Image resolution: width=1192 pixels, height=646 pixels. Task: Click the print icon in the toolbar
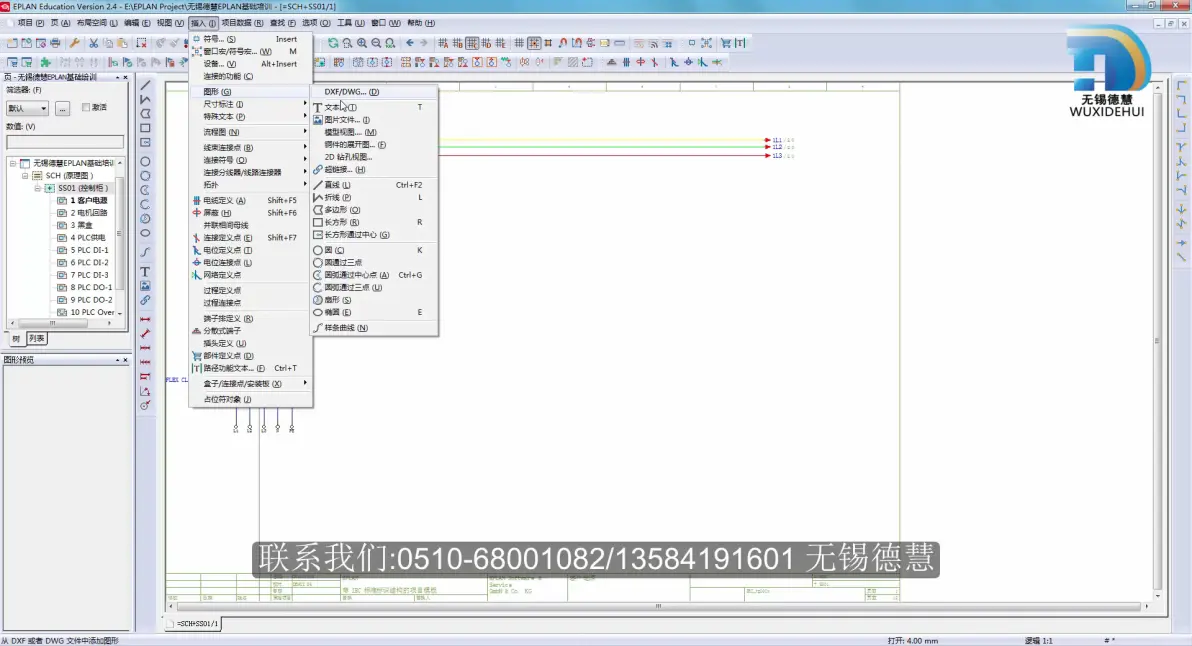coord(55,43)
